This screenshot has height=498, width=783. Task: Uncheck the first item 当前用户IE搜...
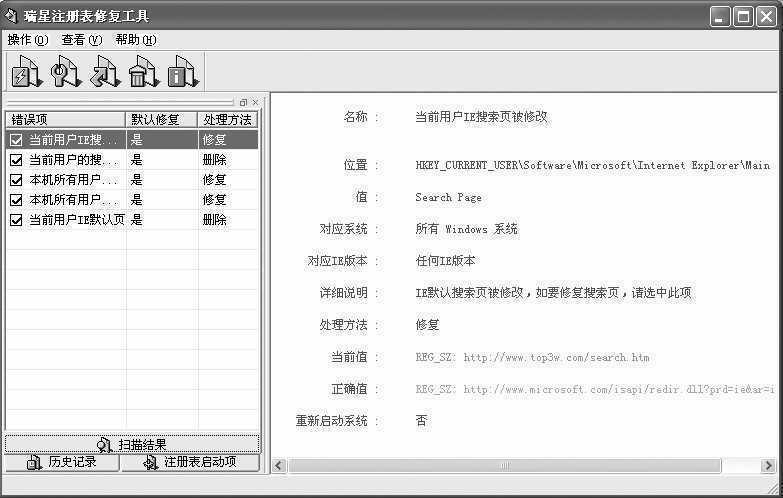pos(16,140)
